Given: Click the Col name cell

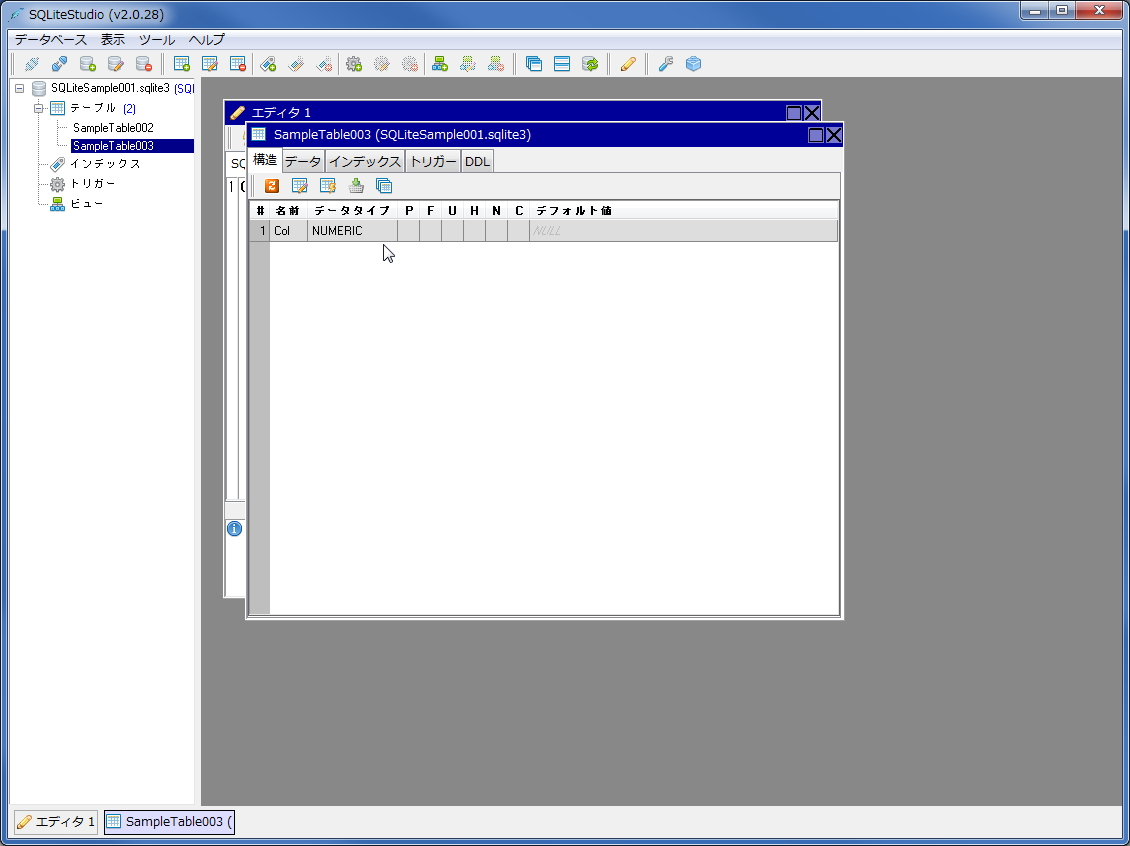Looking at the screenshot, I should pyautogui.click(x=288, y=231).
